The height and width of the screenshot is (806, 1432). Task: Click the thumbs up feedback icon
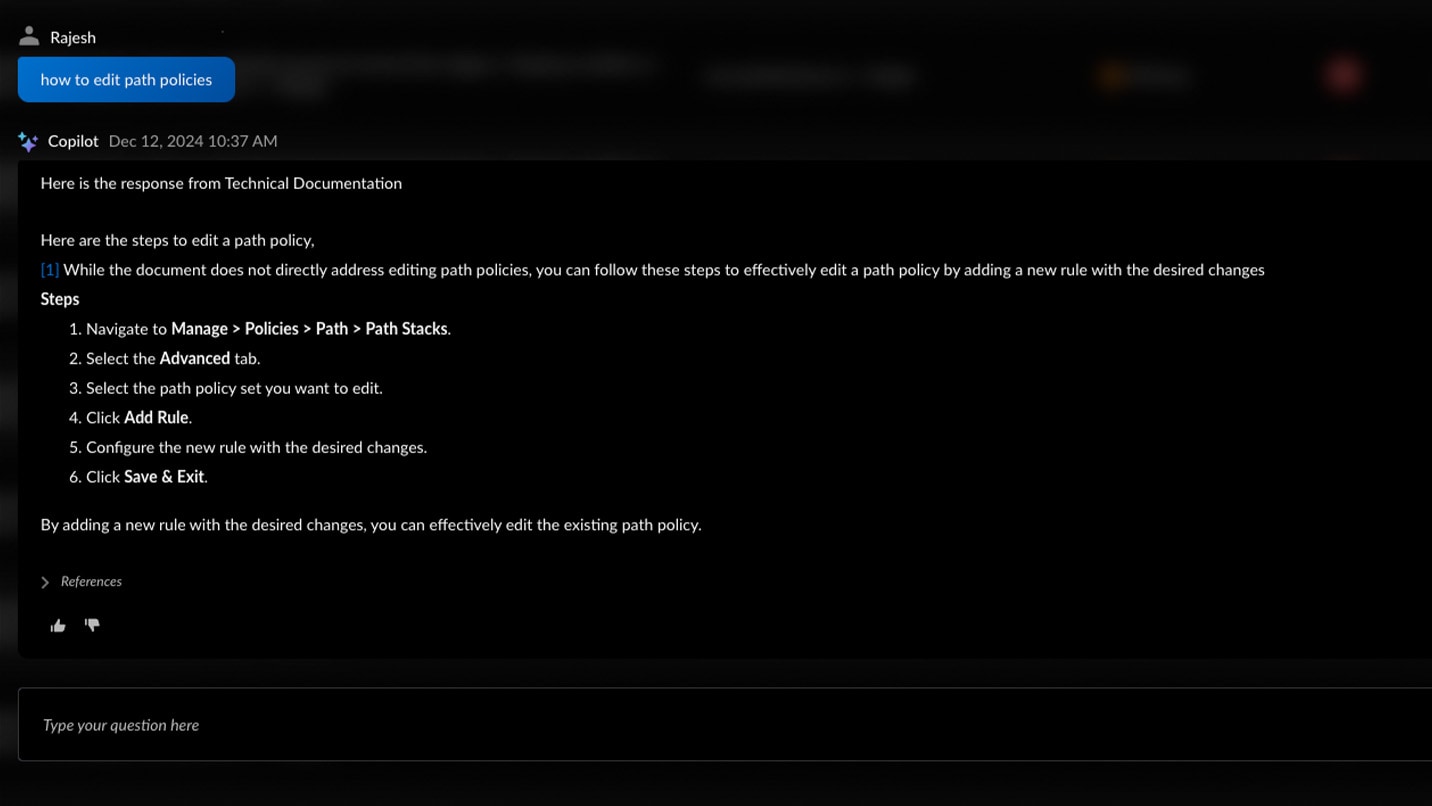pos(58,626)
